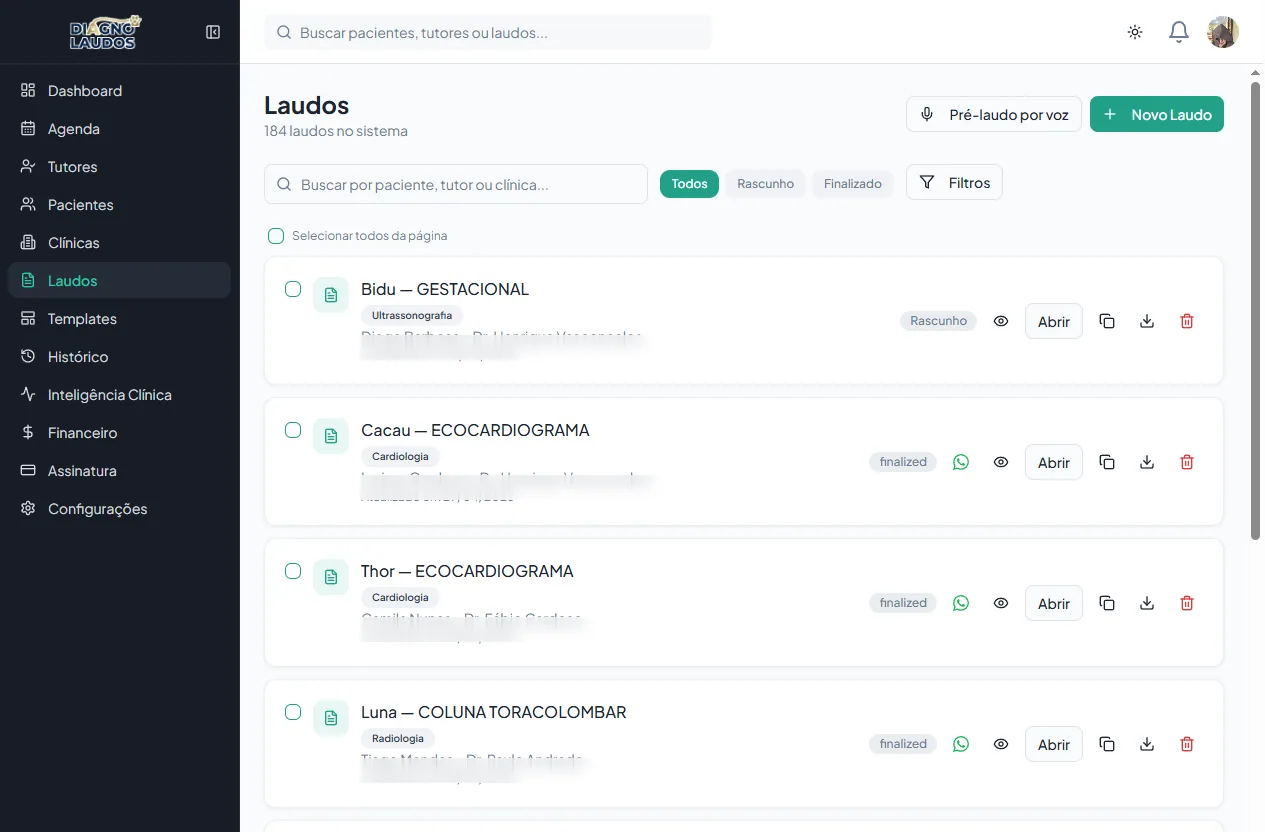This screenshot has width=1265, height=832.
Task: Open Templates in the sidebar
Action: tap(119, 319)
